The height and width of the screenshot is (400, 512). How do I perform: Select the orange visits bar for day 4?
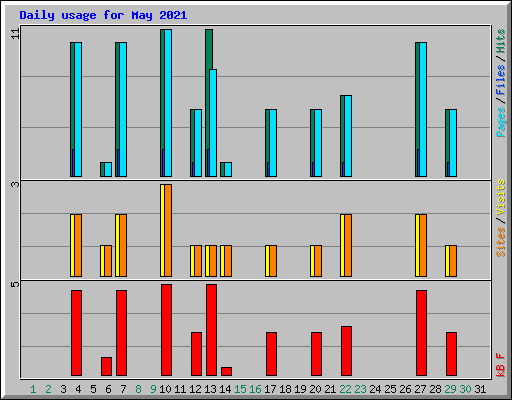(78, 246)
